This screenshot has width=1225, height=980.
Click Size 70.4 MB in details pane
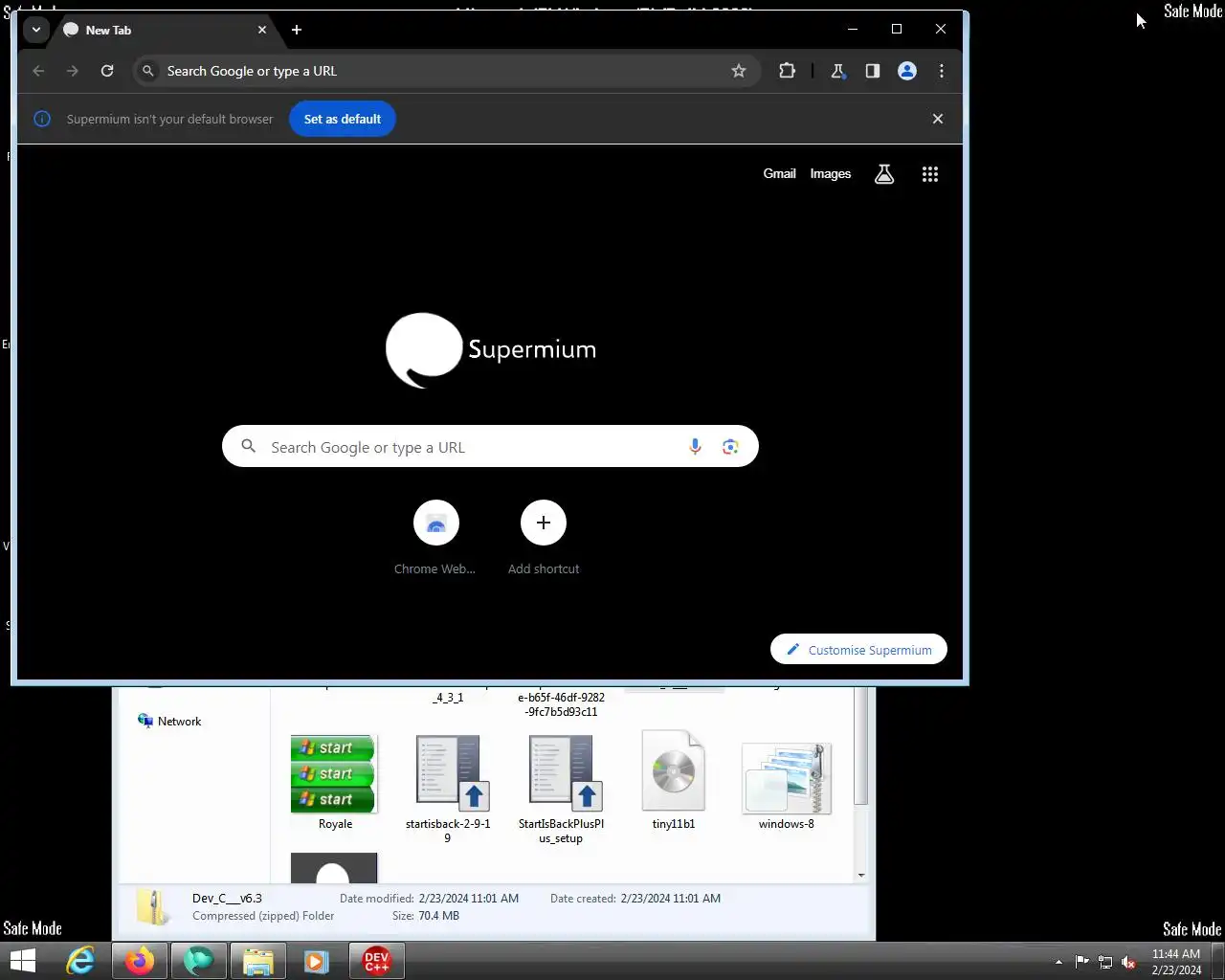pyautogui.click(x=426, y=916)
